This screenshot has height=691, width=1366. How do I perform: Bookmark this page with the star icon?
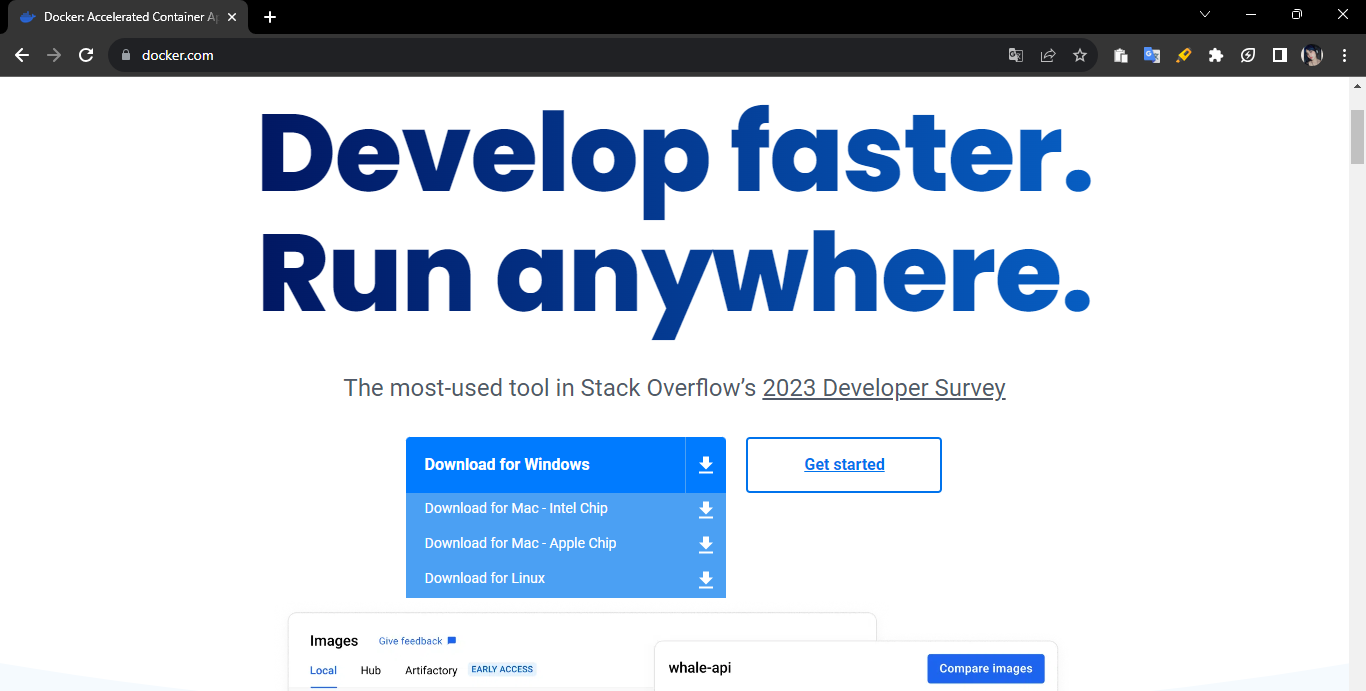pos(1080,55)
